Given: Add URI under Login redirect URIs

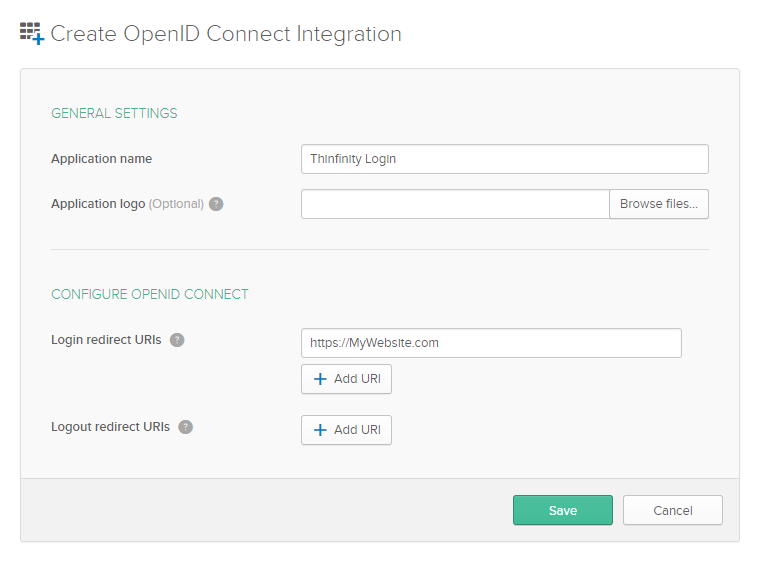Looking at the screenshot, I should pyautogui.click(x=346, y=379).
